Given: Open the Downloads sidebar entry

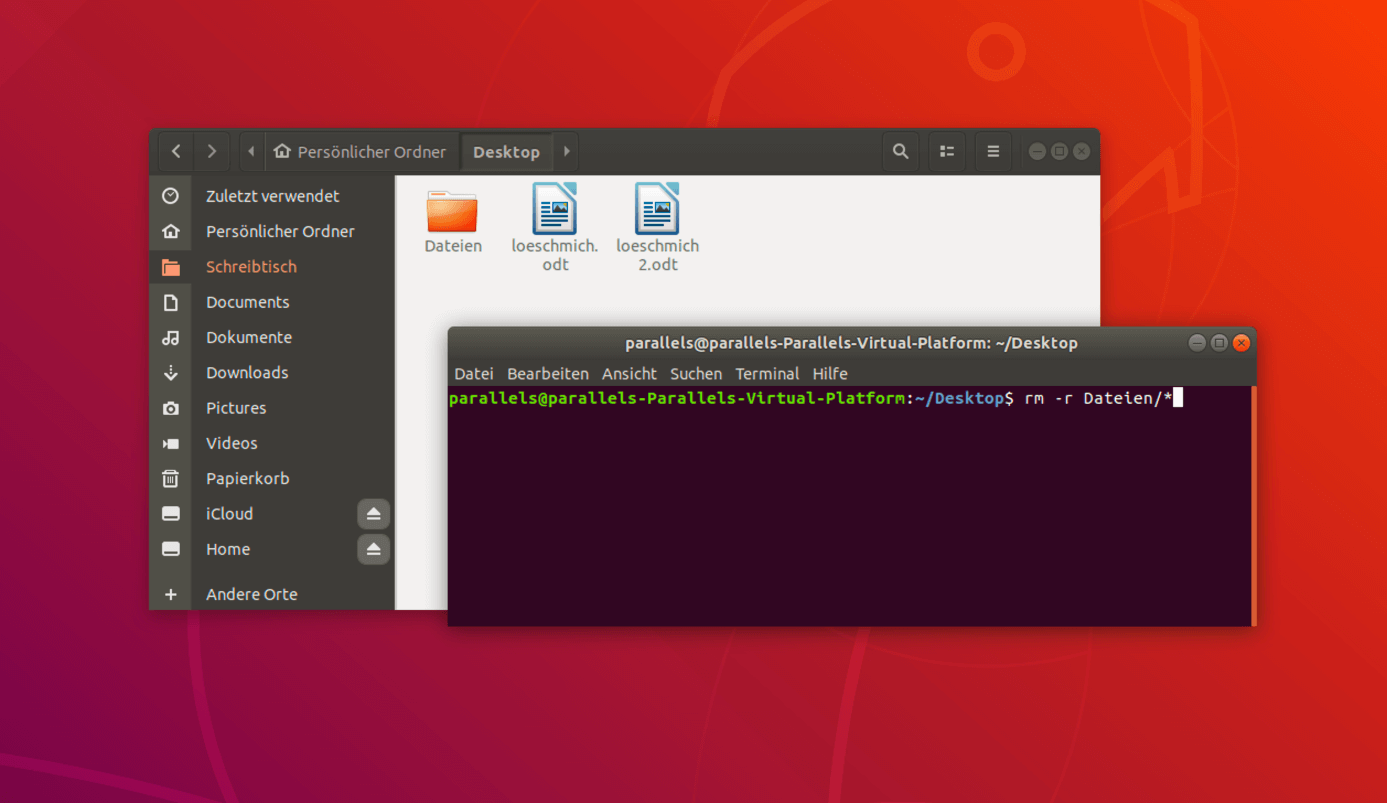Looking at the screenshot, I should point(247,373).
